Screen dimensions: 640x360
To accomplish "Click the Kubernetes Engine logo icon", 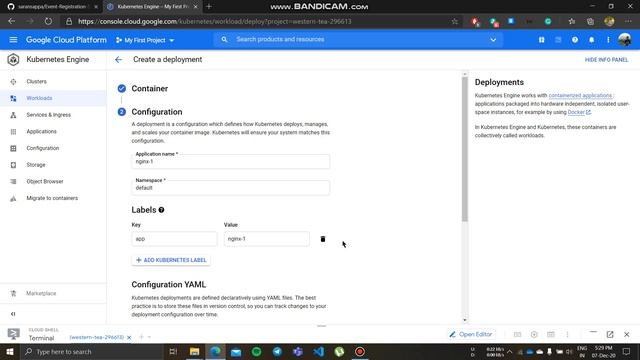I will [x=13, y=60].
